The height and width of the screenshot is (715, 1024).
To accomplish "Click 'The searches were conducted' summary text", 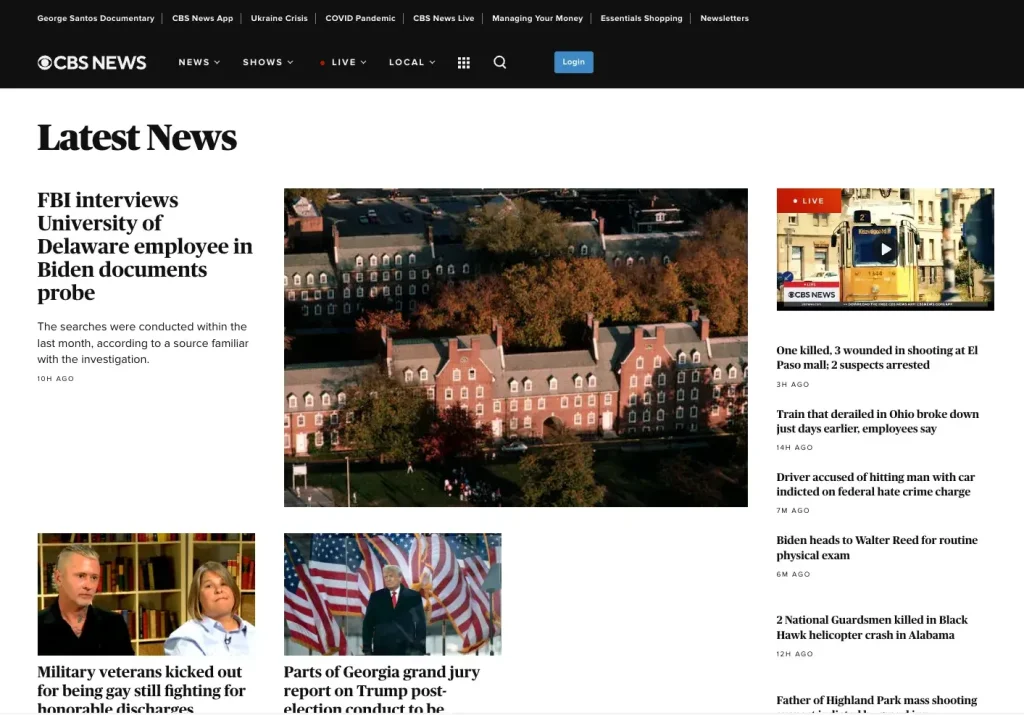I will 143,343.
